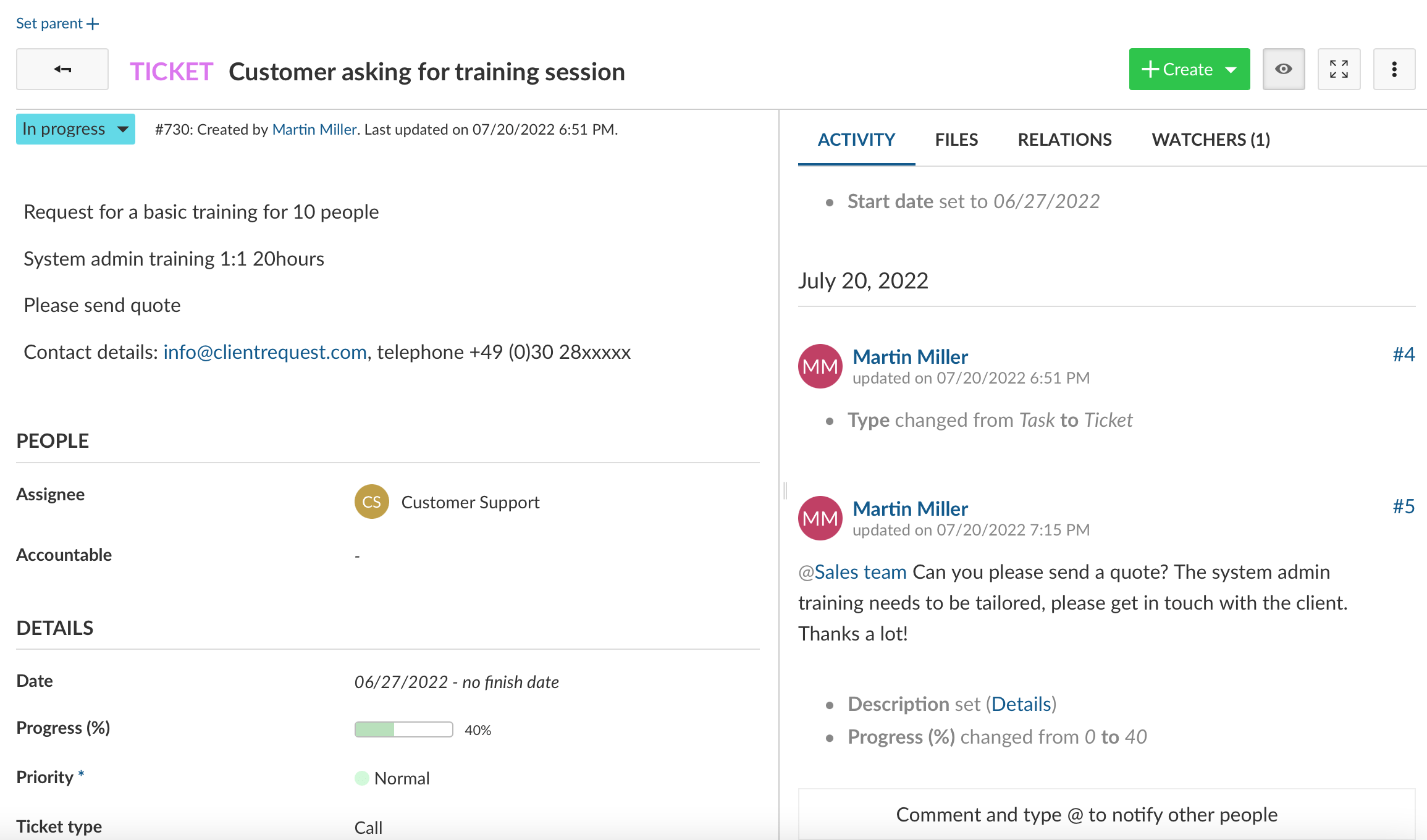Expand the In progress status dropdown

[75, 129]
